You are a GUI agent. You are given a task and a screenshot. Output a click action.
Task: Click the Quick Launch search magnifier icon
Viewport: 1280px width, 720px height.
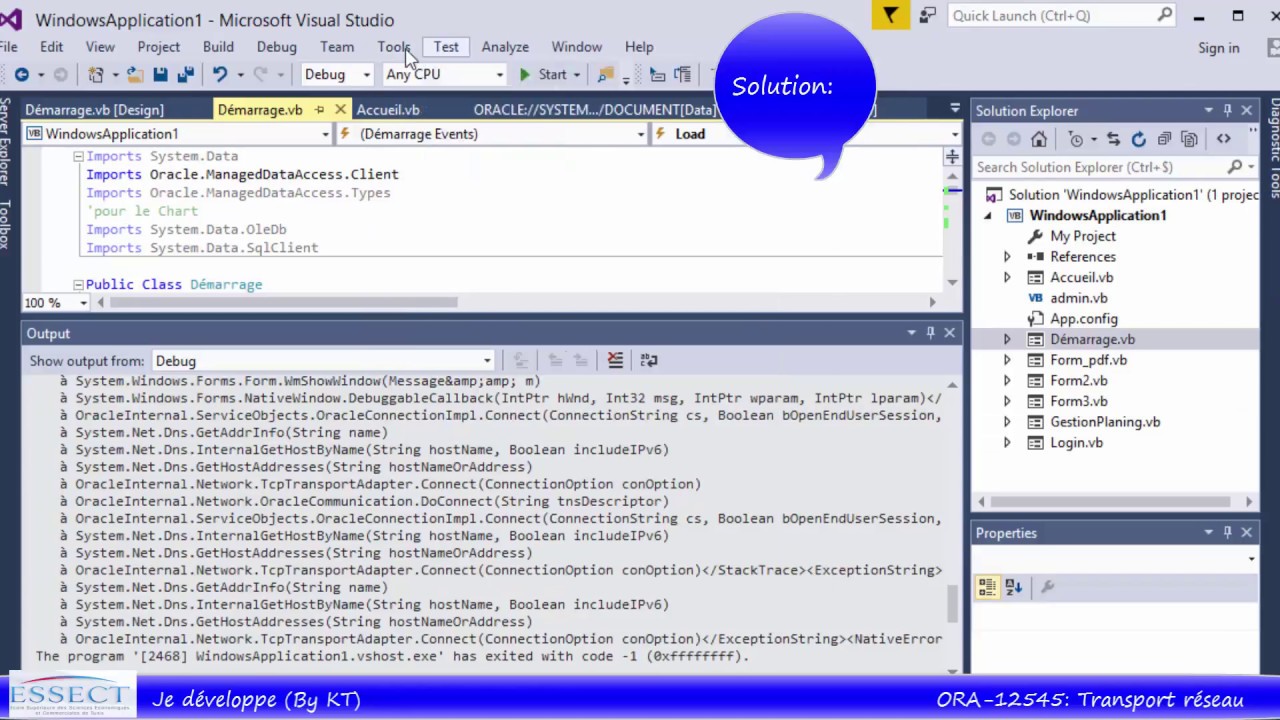pos(1165,15)
